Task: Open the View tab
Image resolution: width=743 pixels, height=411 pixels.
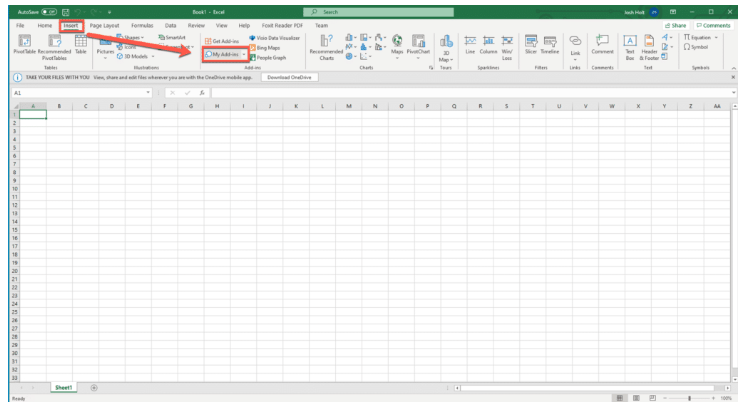Action: point(221,26)
